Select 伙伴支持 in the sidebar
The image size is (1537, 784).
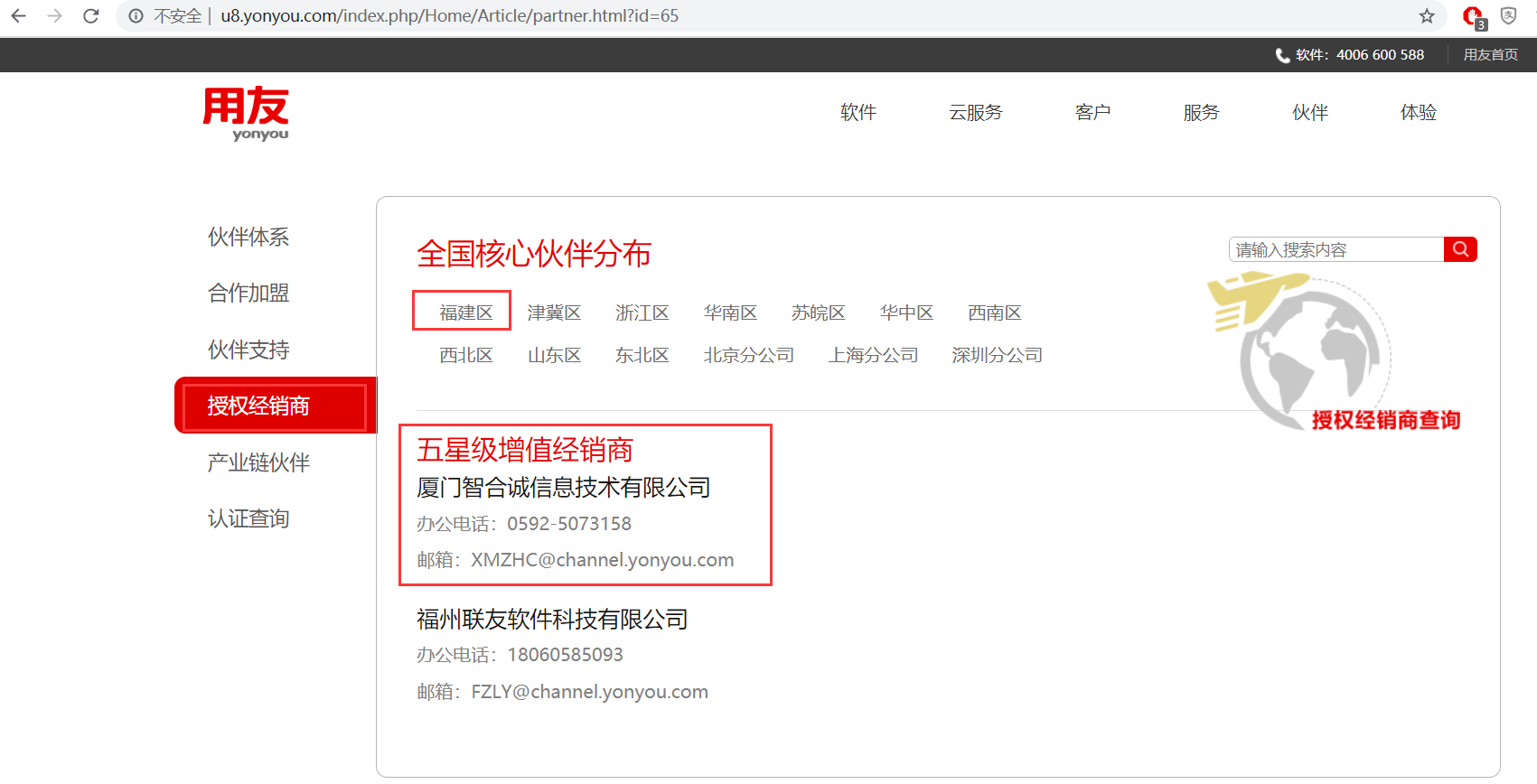[x=248, y=350]
